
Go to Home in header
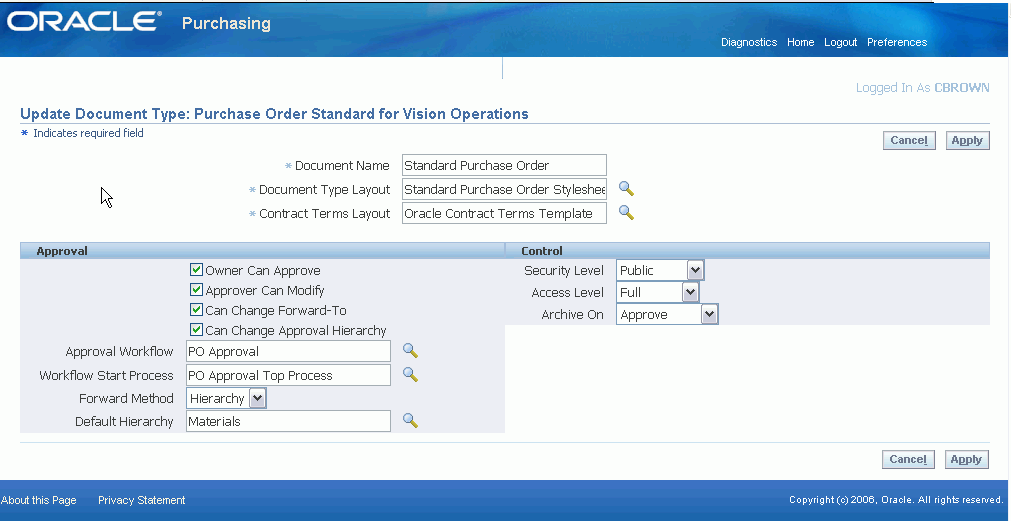pyautogui.click(x=800, y=42)
